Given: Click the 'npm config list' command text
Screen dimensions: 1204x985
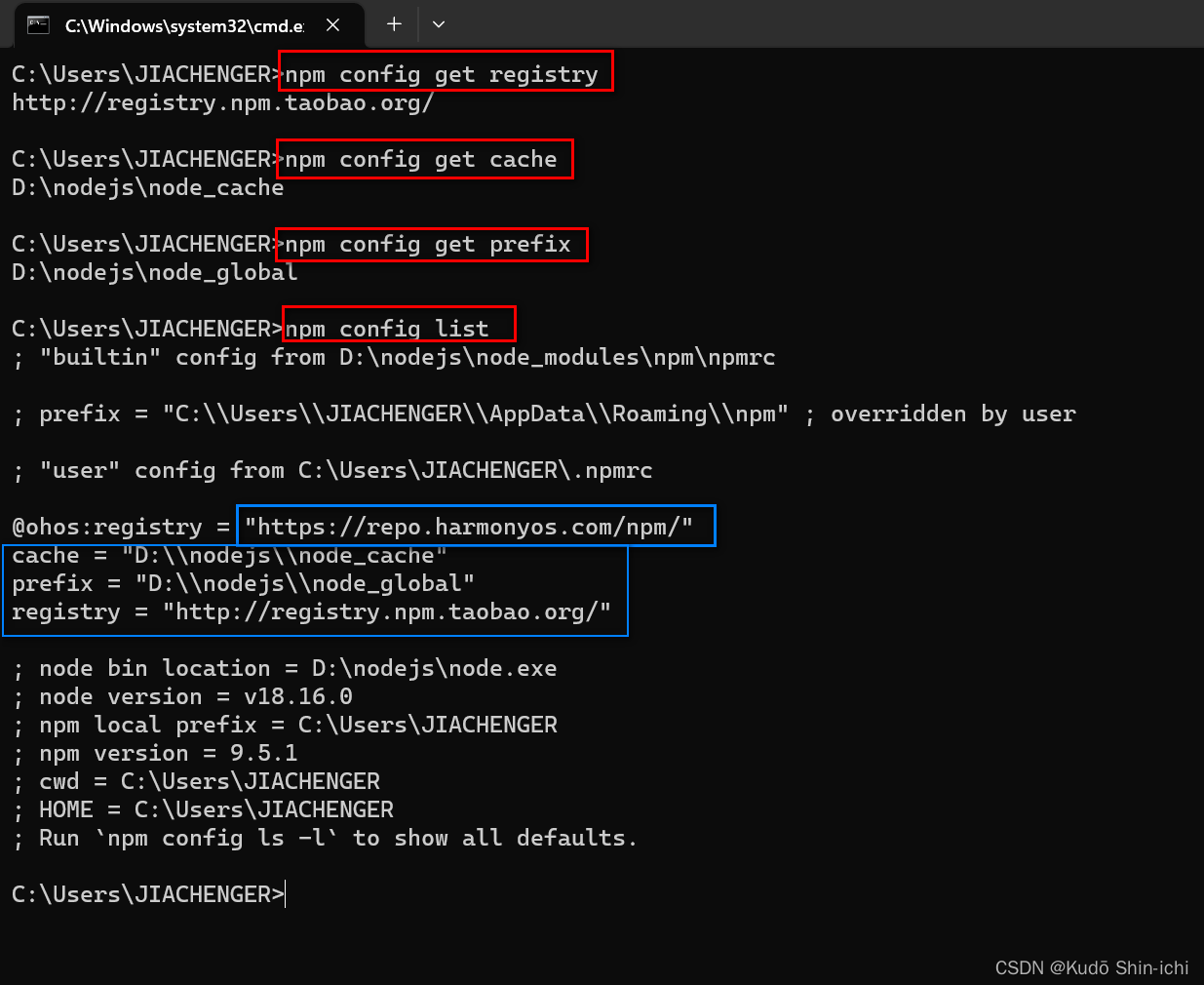Looking at the screenshot, I should (387, 330).
